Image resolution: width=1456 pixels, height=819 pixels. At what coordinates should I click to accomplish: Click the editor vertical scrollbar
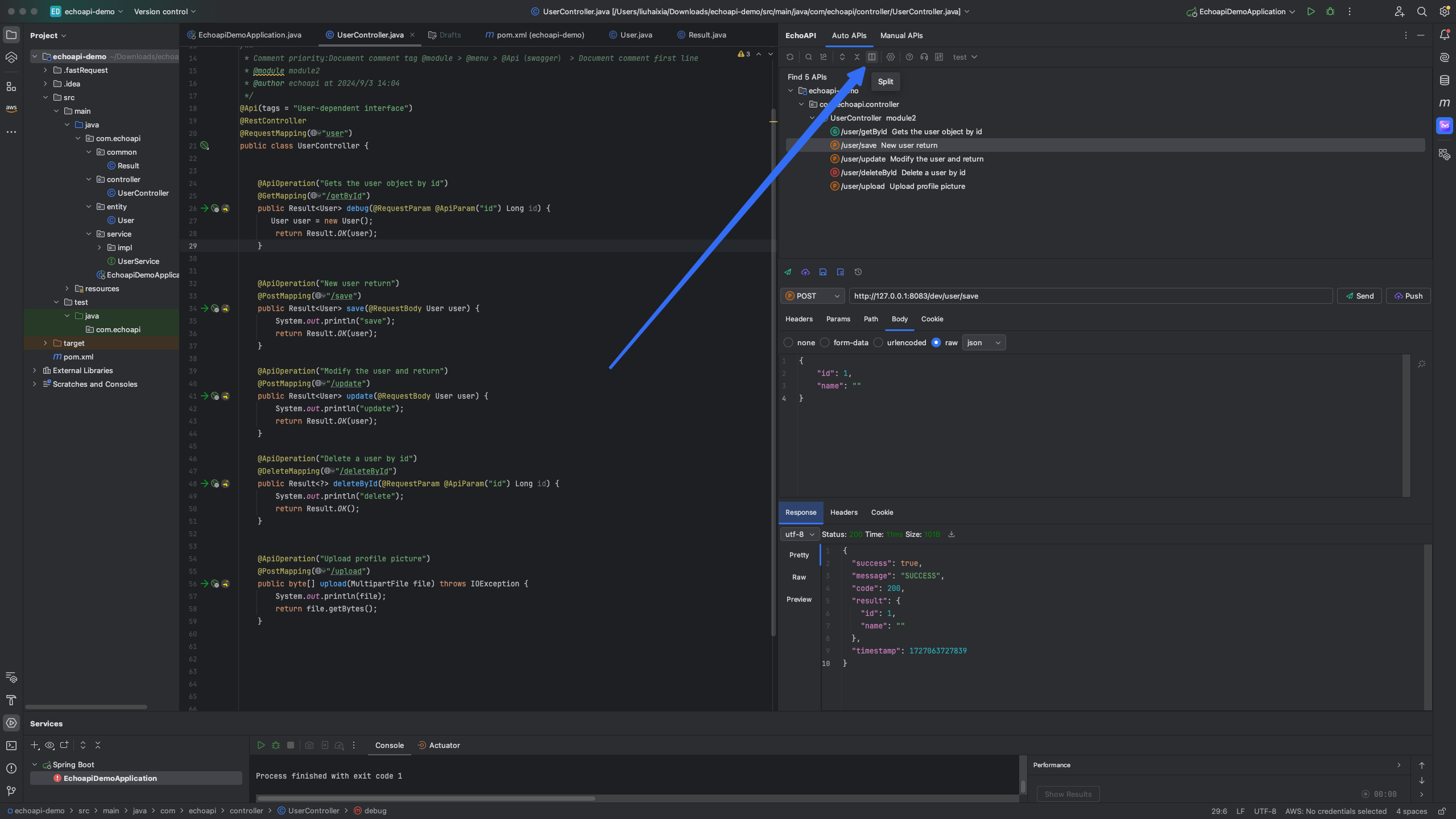tap(773, 373)
